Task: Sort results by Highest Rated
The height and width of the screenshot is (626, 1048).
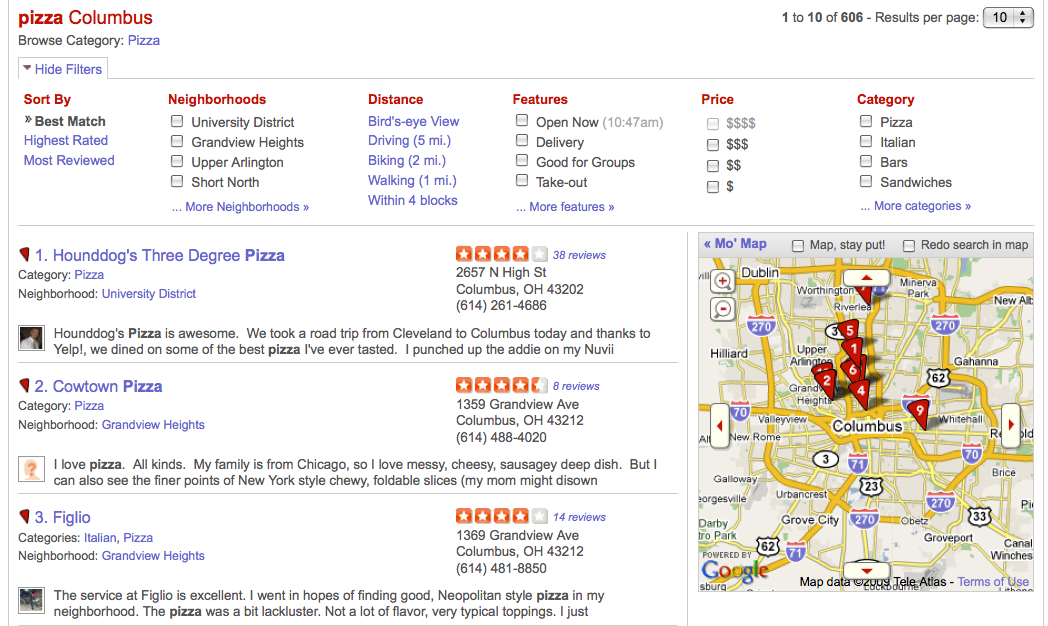Action: [66, 141]
